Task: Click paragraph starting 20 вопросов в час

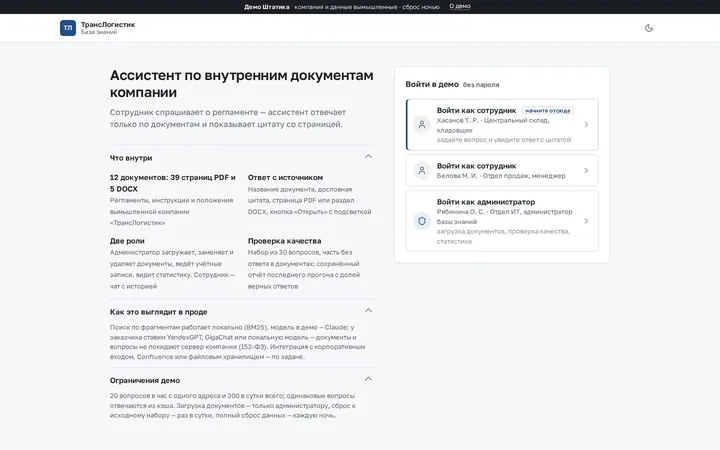Action: click(233, 405)
